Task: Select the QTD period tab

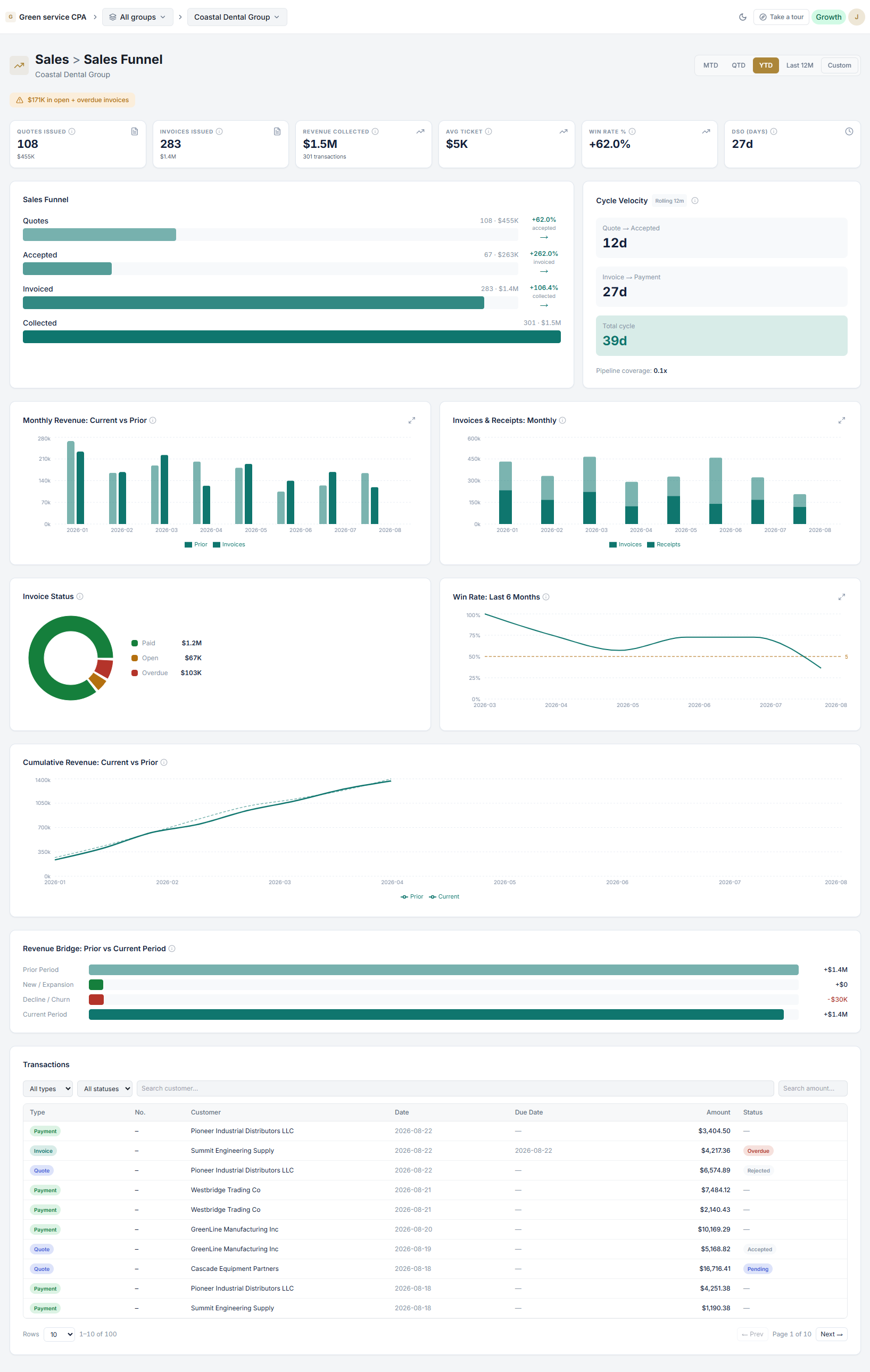Action: tap(739, 65)
